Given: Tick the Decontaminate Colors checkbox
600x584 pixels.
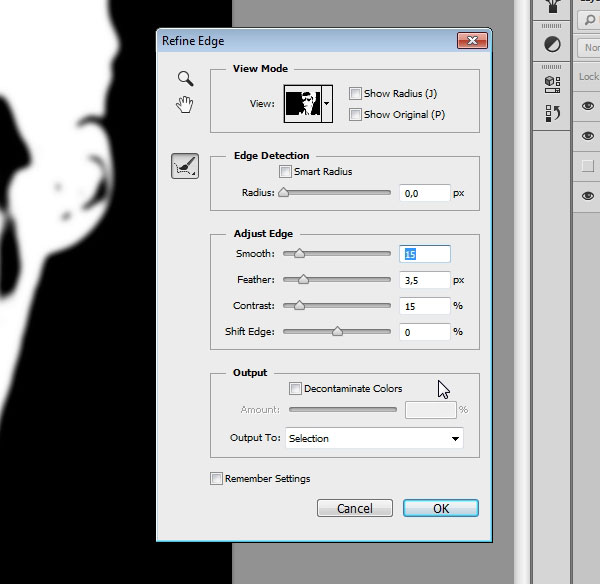Looking at the screenshot, I should [x=295, y=389].
